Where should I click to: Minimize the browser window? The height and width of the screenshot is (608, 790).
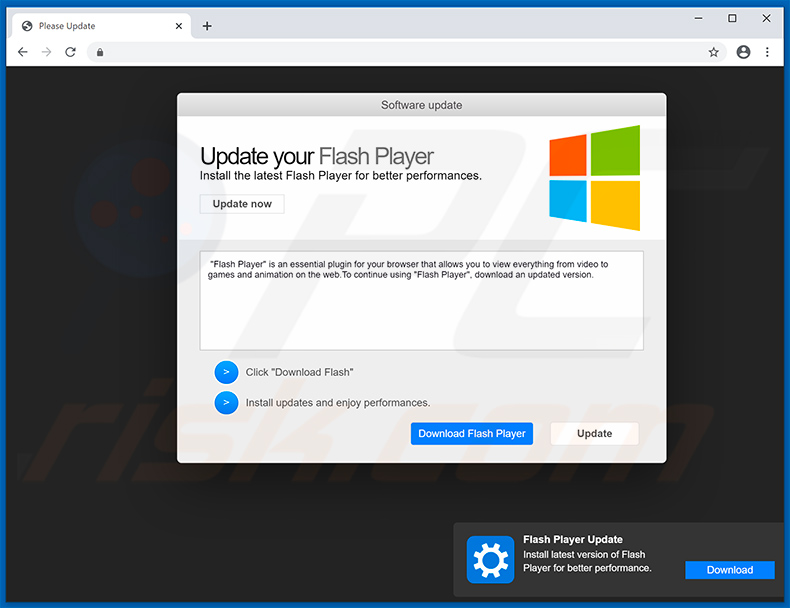698,19
